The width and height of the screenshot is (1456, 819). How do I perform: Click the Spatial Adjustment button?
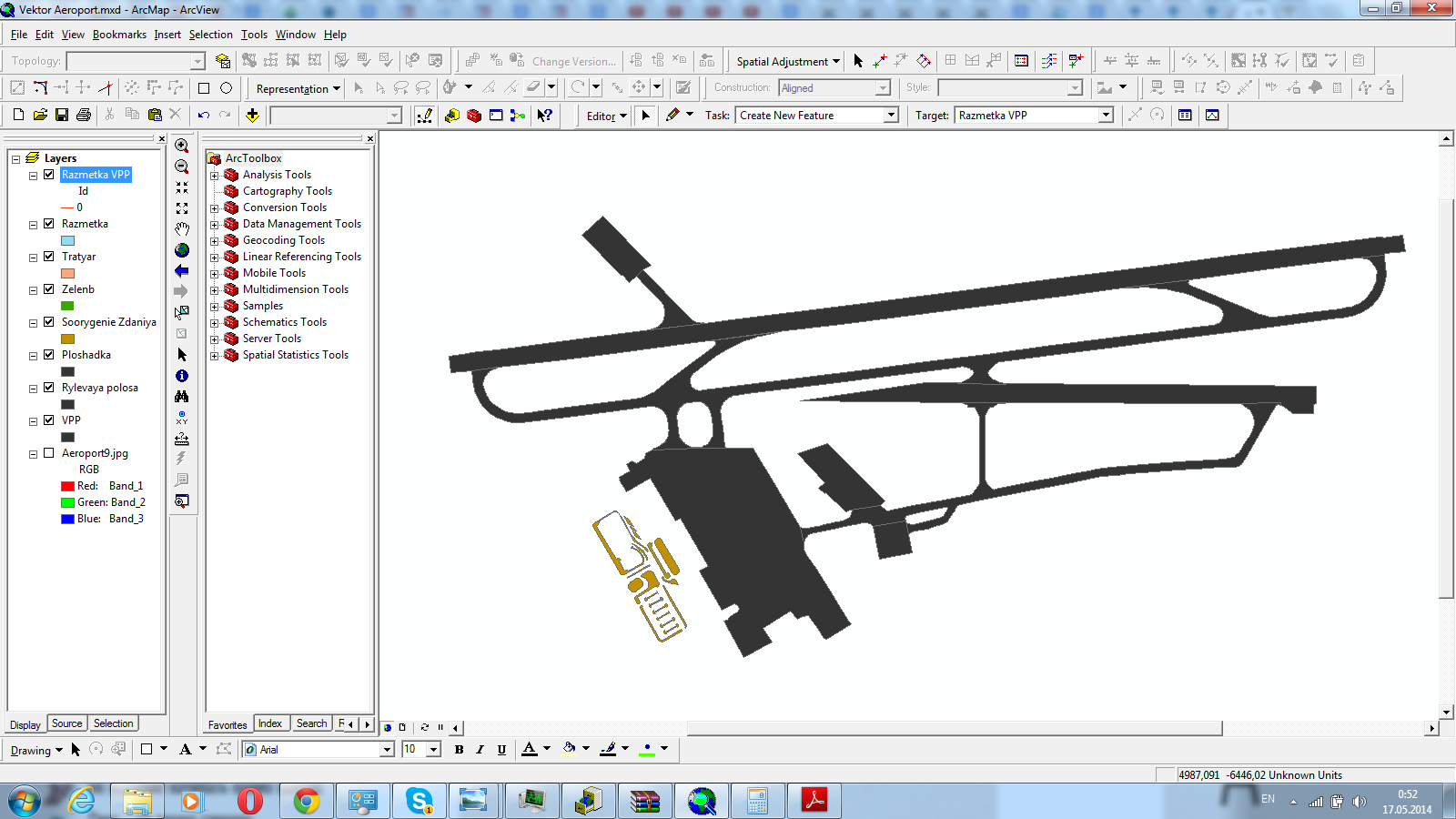point(788,61)
